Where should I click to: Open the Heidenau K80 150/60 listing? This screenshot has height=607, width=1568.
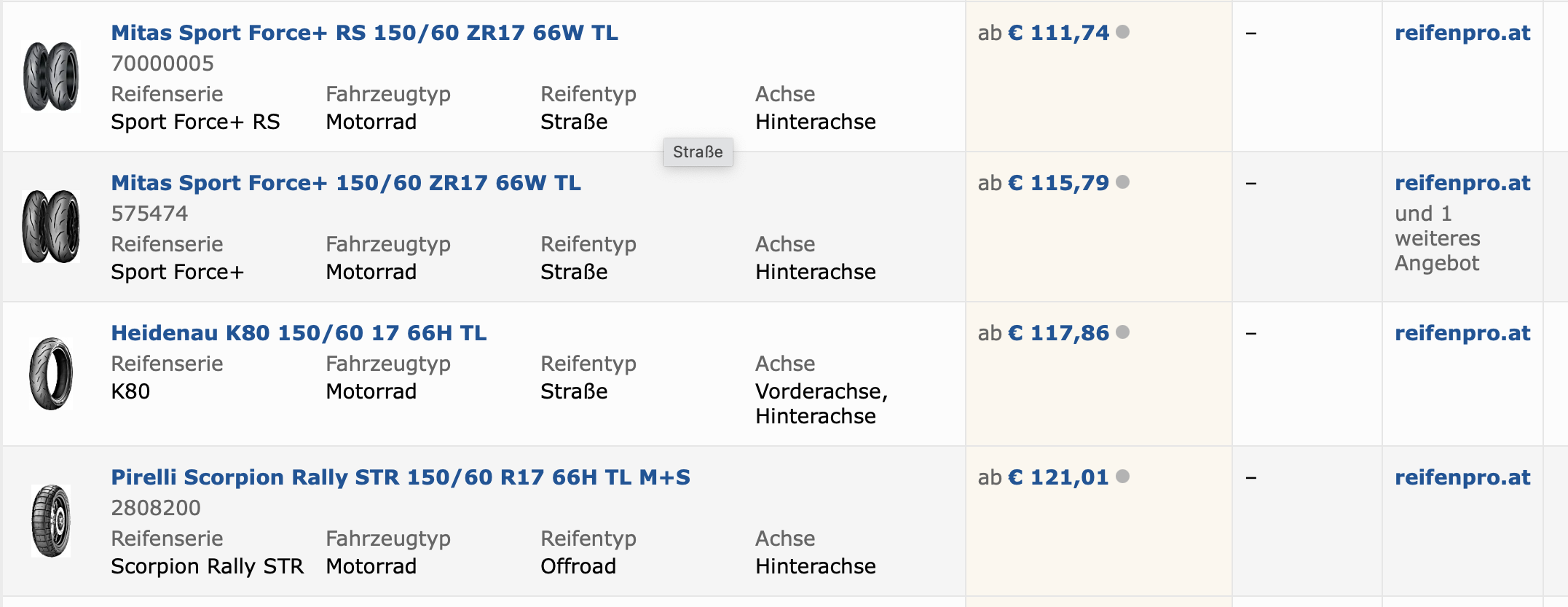pyautogui.click(x=299, y=333)
